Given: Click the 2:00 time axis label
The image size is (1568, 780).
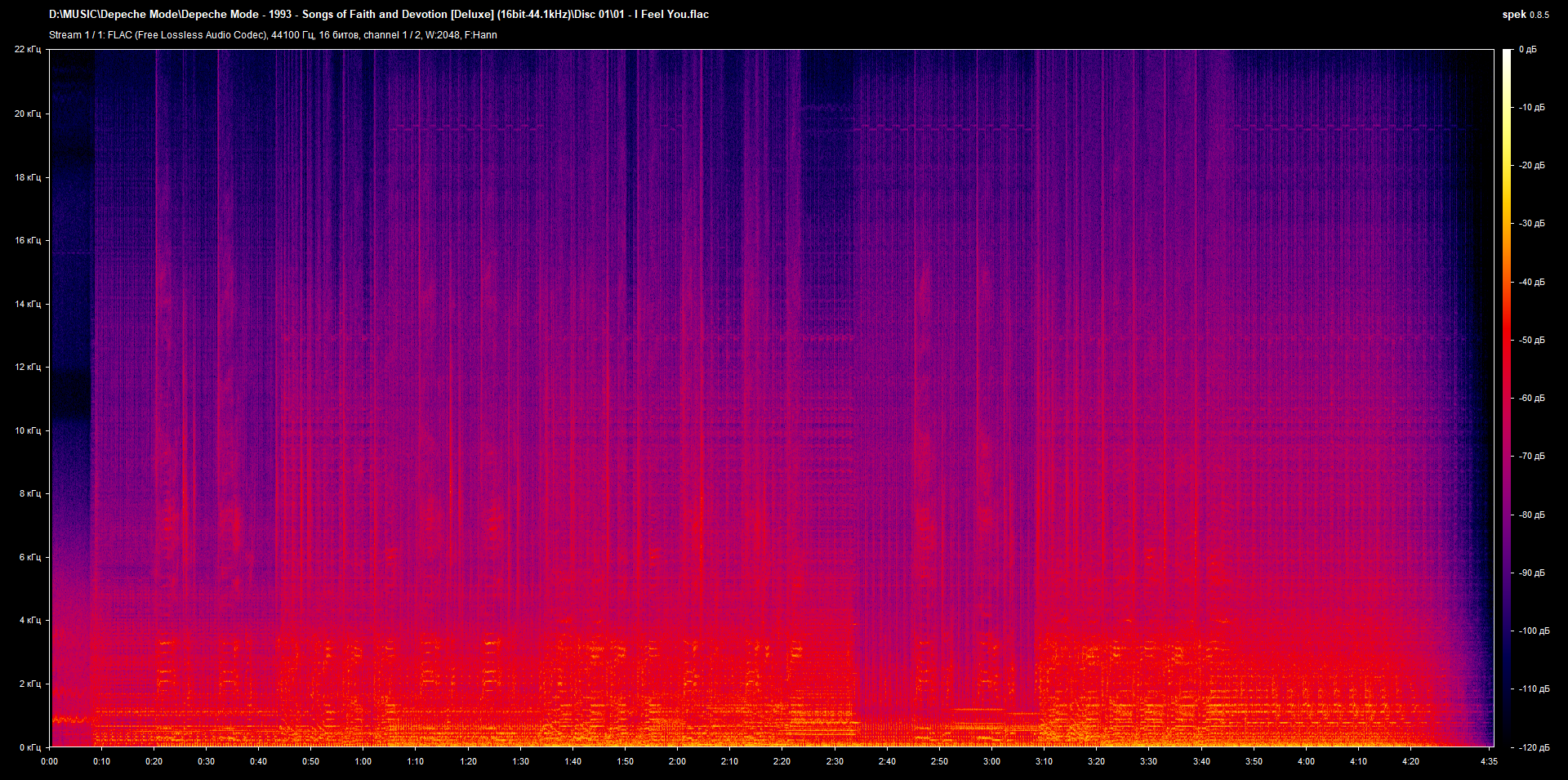Looking at the screenshot, I should [677, 761].
